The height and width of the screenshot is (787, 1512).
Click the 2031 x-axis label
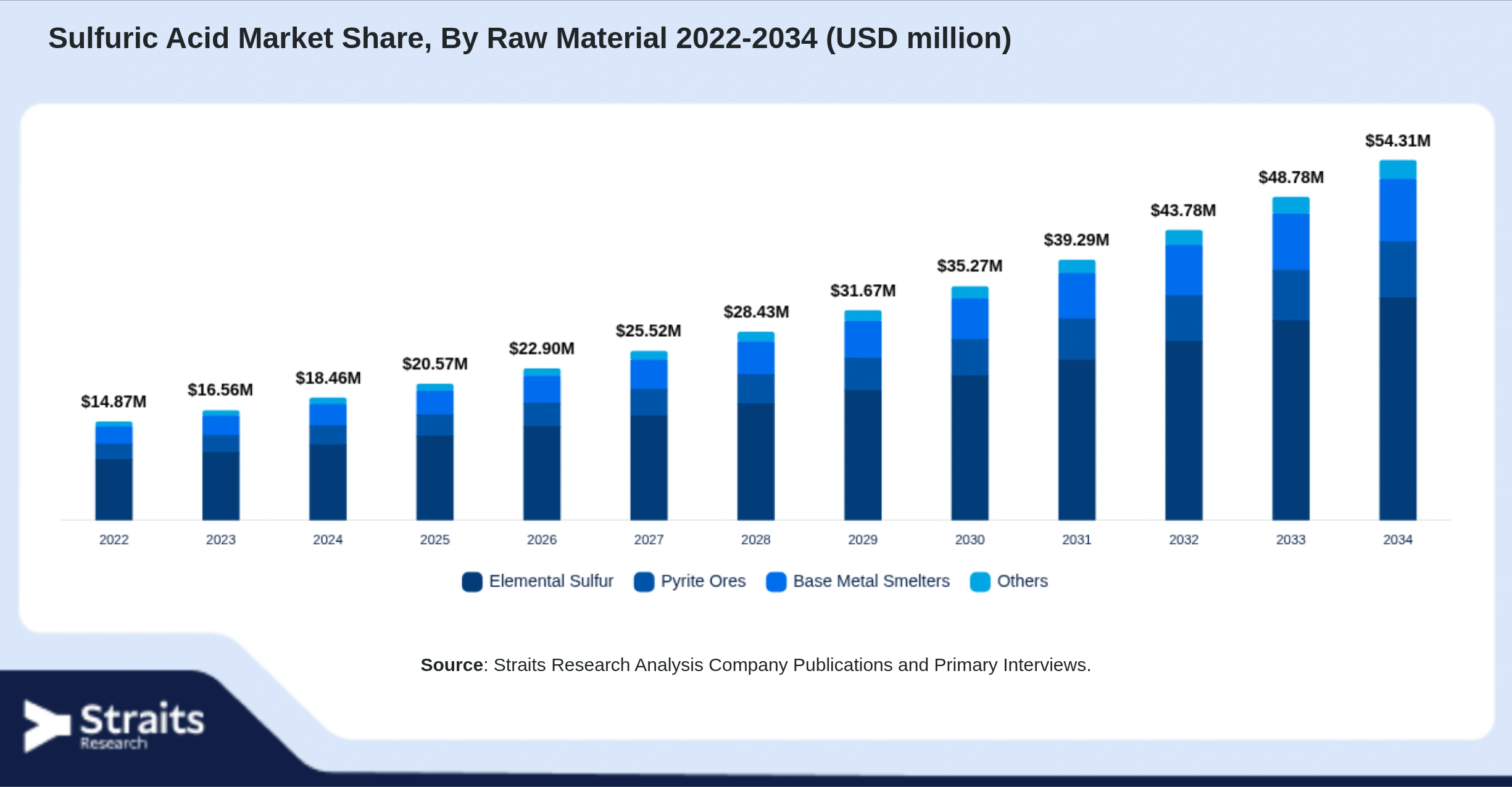pos(1077,540)
